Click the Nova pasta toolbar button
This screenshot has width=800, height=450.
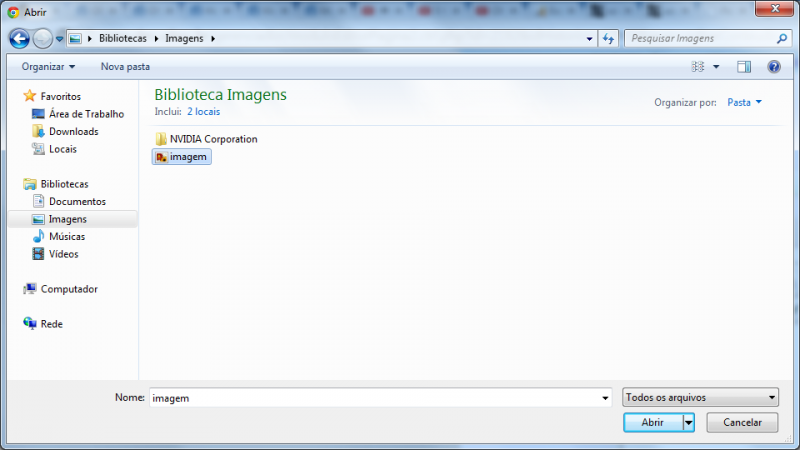[125, 67]
